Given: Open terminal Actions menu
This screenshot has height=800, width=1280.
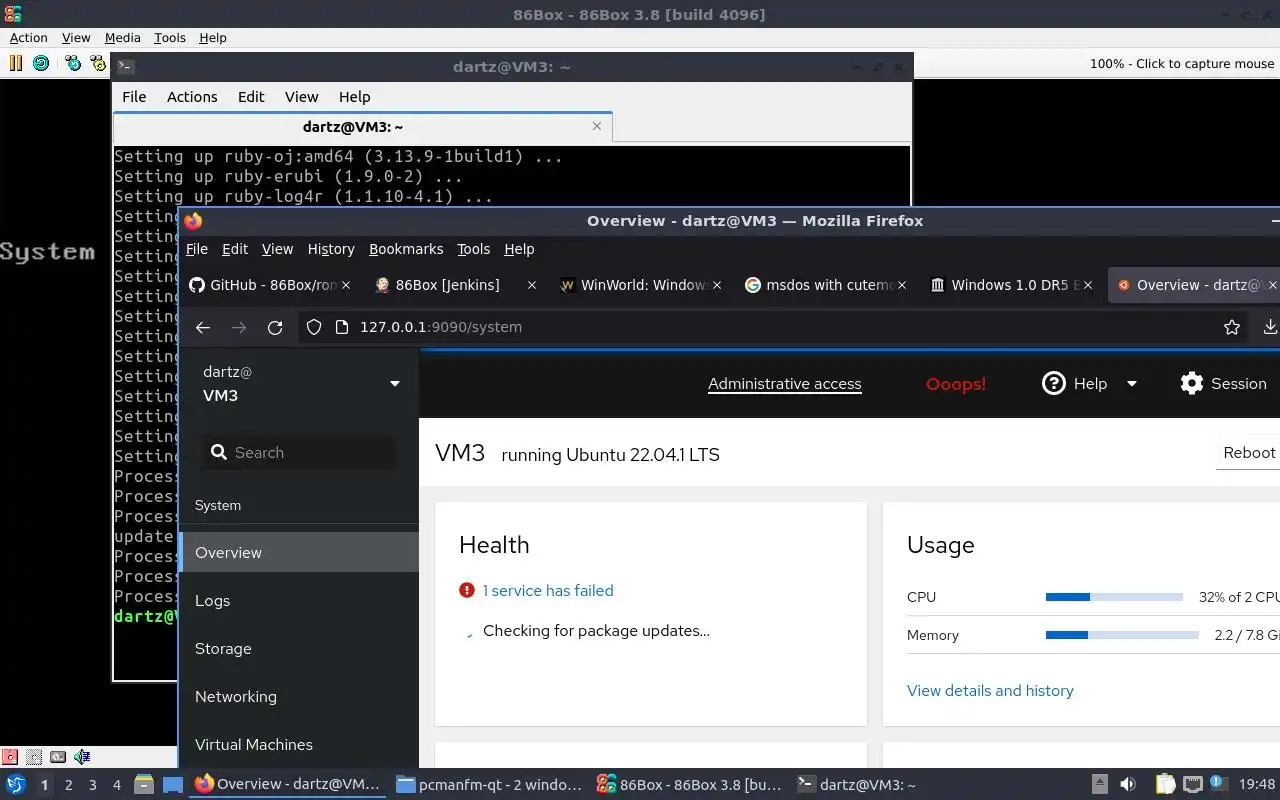Looking at the screenshot, I should tap(192, 97).
